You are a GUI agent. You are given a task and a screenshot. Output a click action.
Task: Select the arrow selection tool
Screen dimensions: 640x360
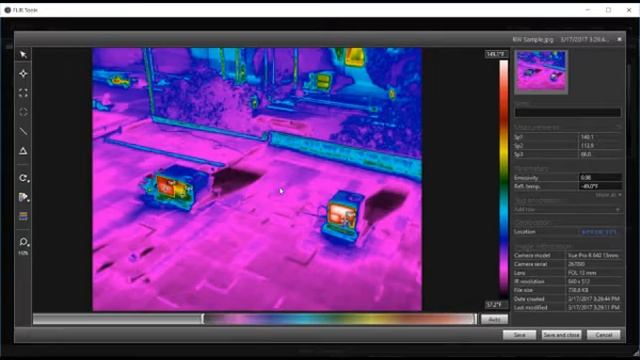click(x=23, y=55)
